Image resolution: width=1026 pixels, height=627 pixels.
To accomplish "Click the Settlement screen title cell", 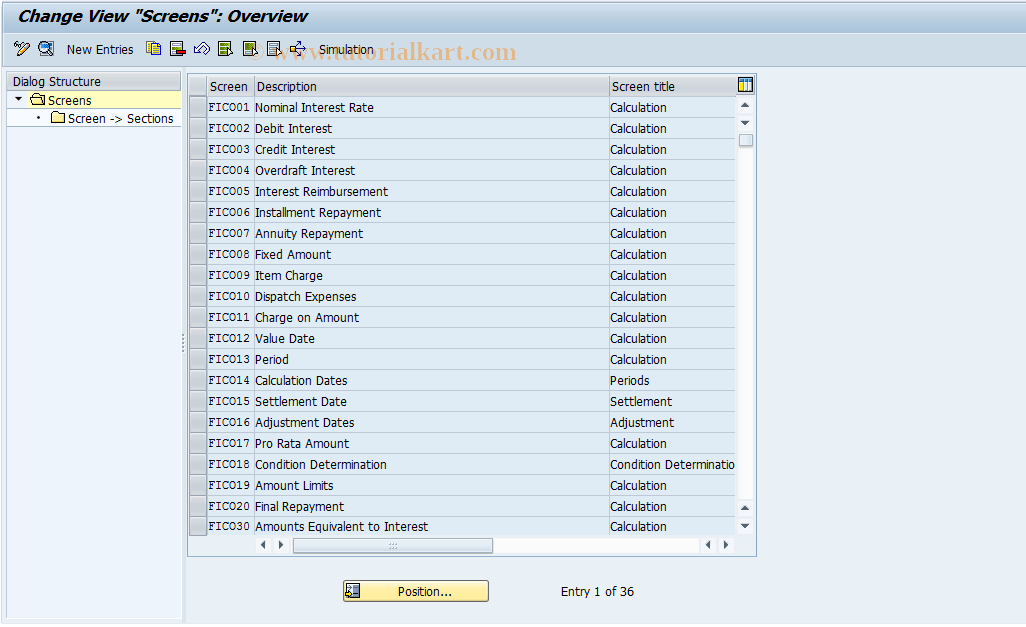I will click(x=672, y=401).
